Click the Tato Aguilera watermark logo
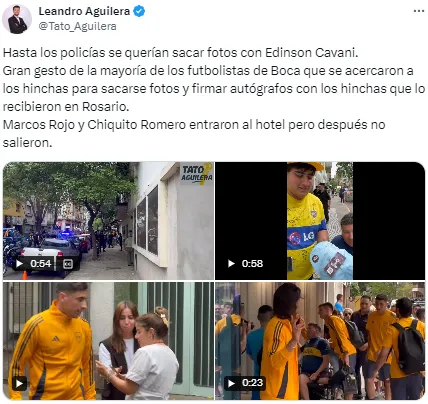The image size is (428, 404). tap(196, 174)
